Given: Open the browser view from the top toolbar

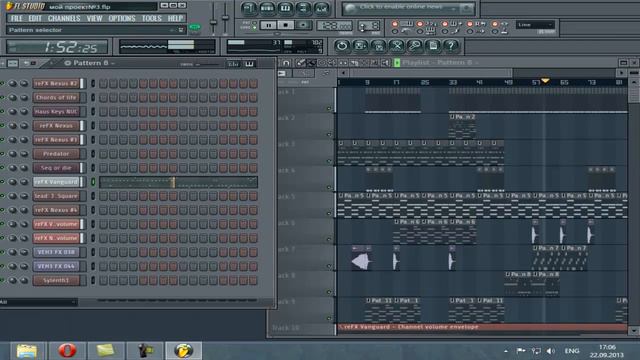Looking at the screenshot, I should click(x=303, y=8).
